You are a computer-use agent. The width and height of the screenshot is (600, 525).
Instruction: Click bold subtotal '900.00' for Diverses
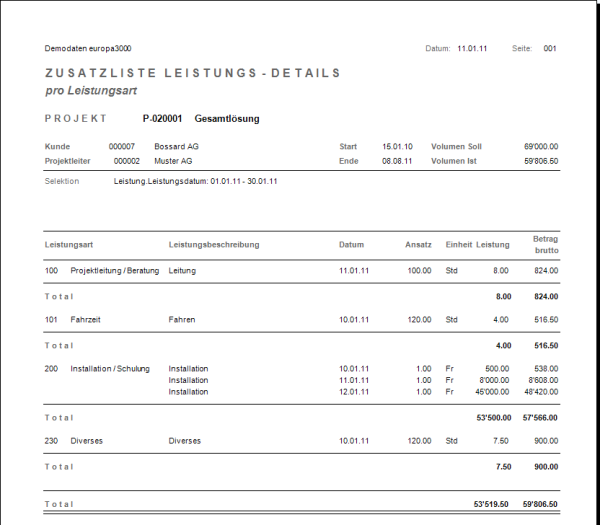546,467
